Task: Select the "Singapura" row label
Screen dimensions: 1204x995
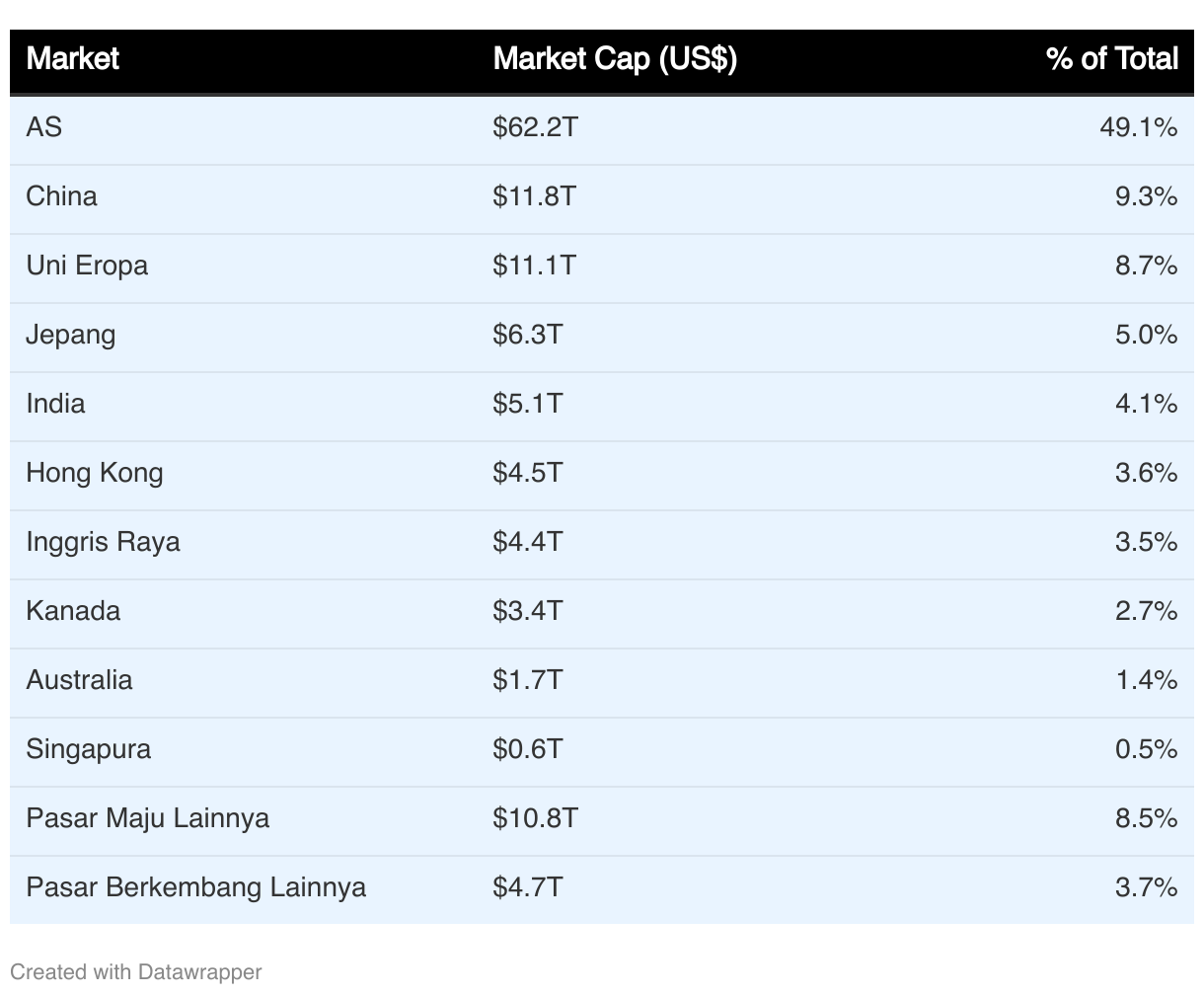Action: (x=88, y=749)
